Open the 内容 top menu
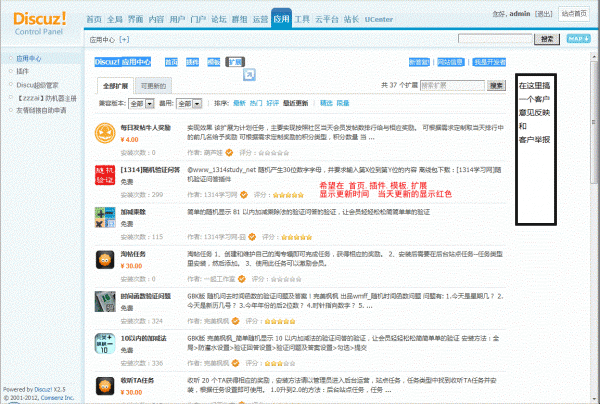The height and width of the screenshot is (404, 600). click(x=156, y=19)
